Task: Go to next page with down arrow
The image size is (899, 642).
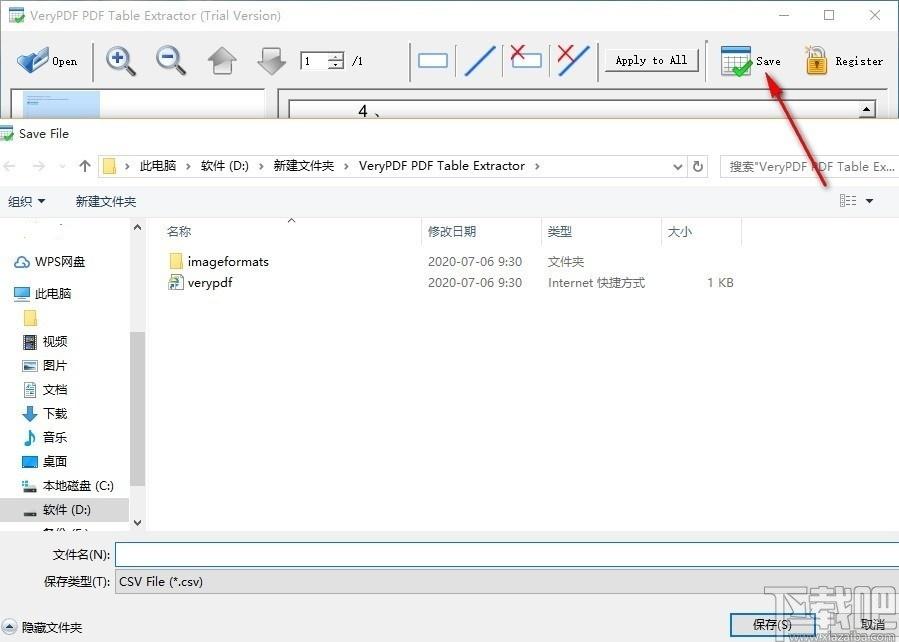Action: (x=271, y=61)
